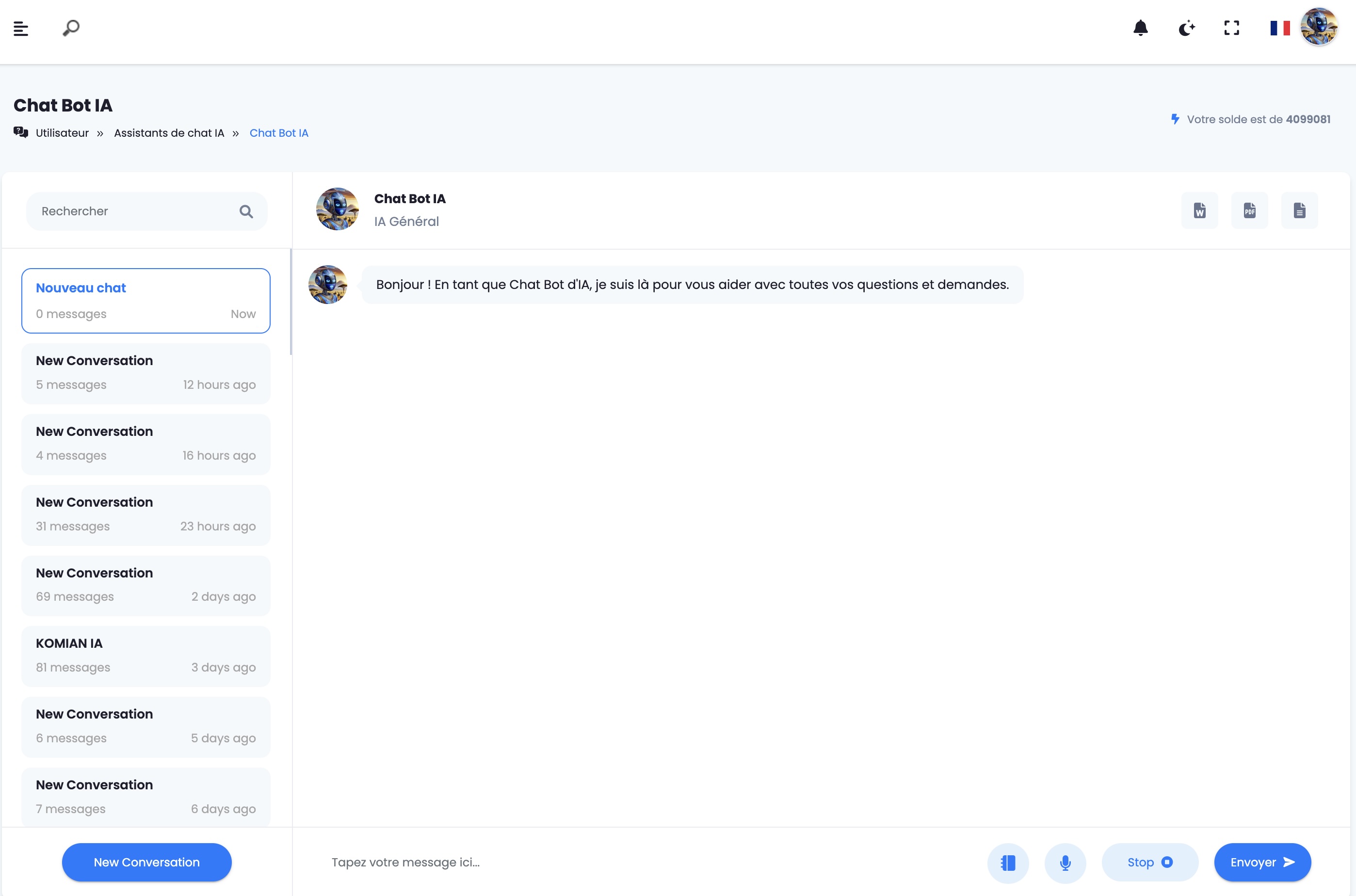
Task: Open the hamburger sidebar menu
Action: (x=21, y=29)
